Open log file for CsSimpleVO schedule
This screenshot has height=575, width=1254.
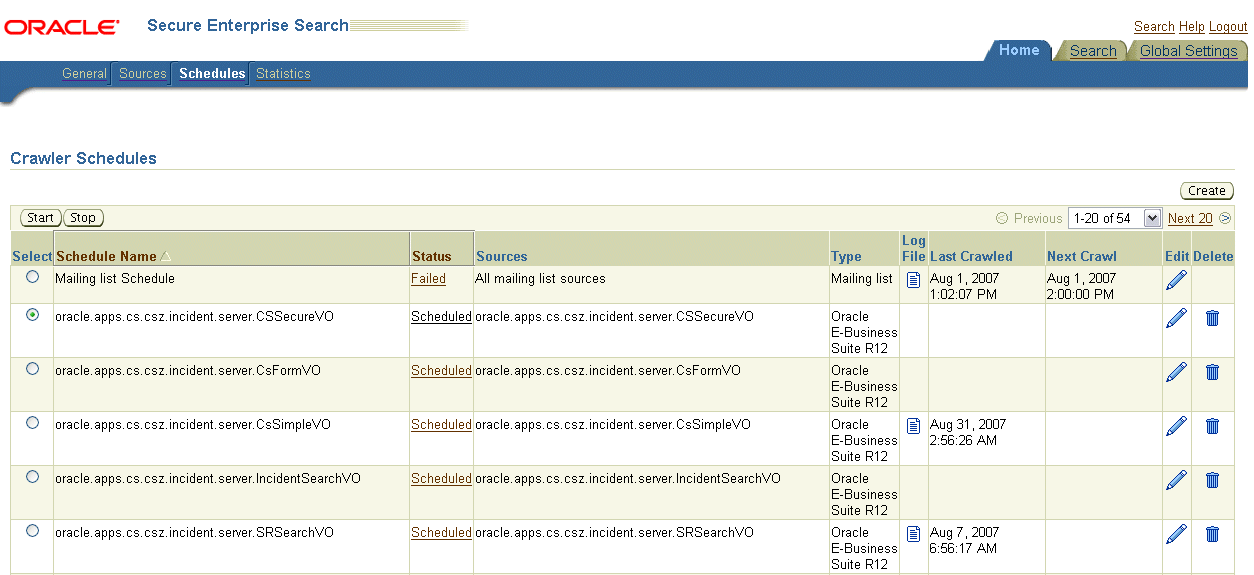[x=913, y=426]
